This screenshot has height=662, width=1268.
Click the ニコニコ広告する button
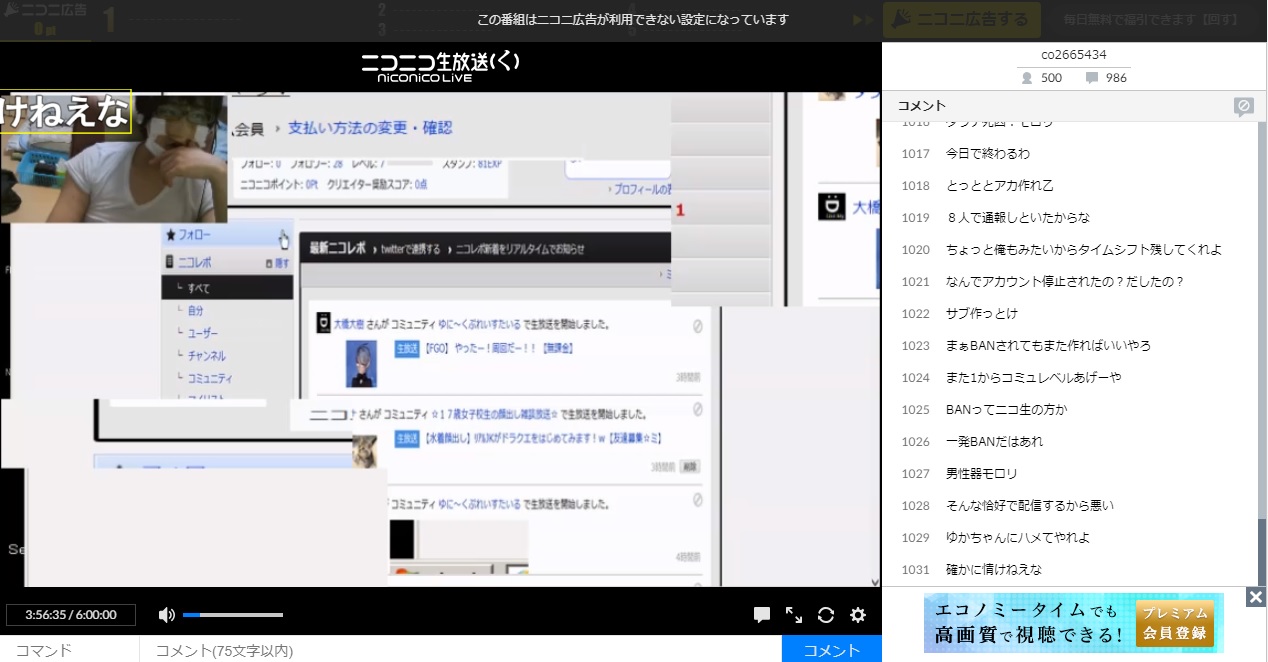click(x=961, y=19)
